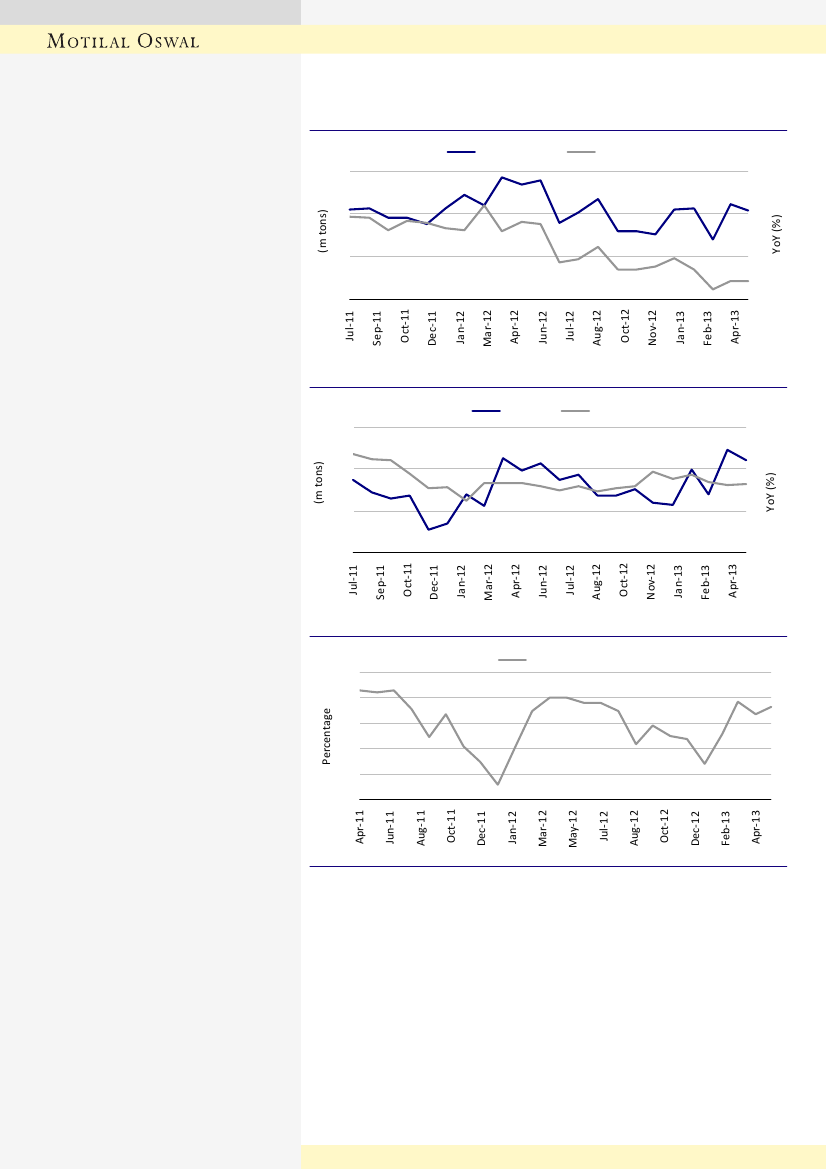
Task: Select the Jun-11 tick label
Action: 391,826
